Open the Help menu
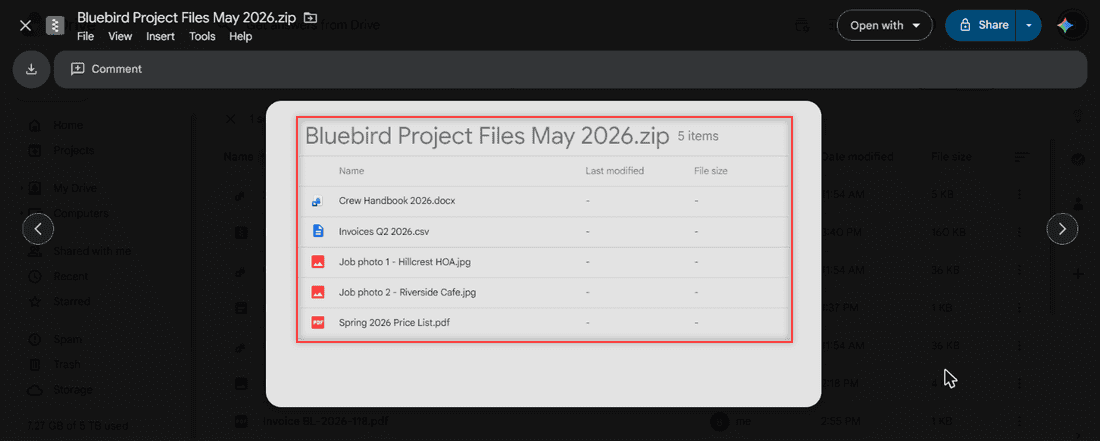The height and width of the screenshot is (441, 1100). (241, 36)
